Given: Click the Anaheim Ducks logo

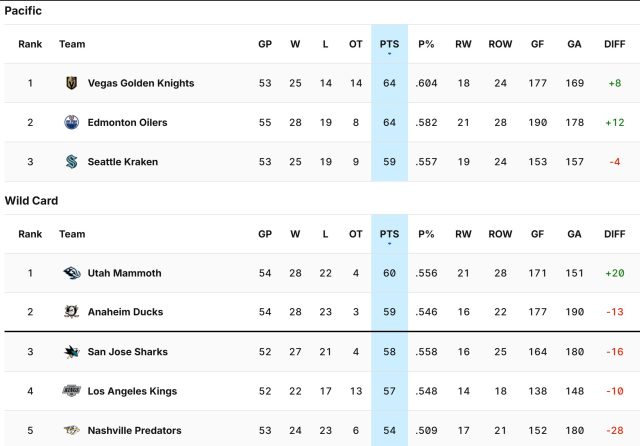Looking at the screenshot, I should pyautogui.click(x=72, y=312).
